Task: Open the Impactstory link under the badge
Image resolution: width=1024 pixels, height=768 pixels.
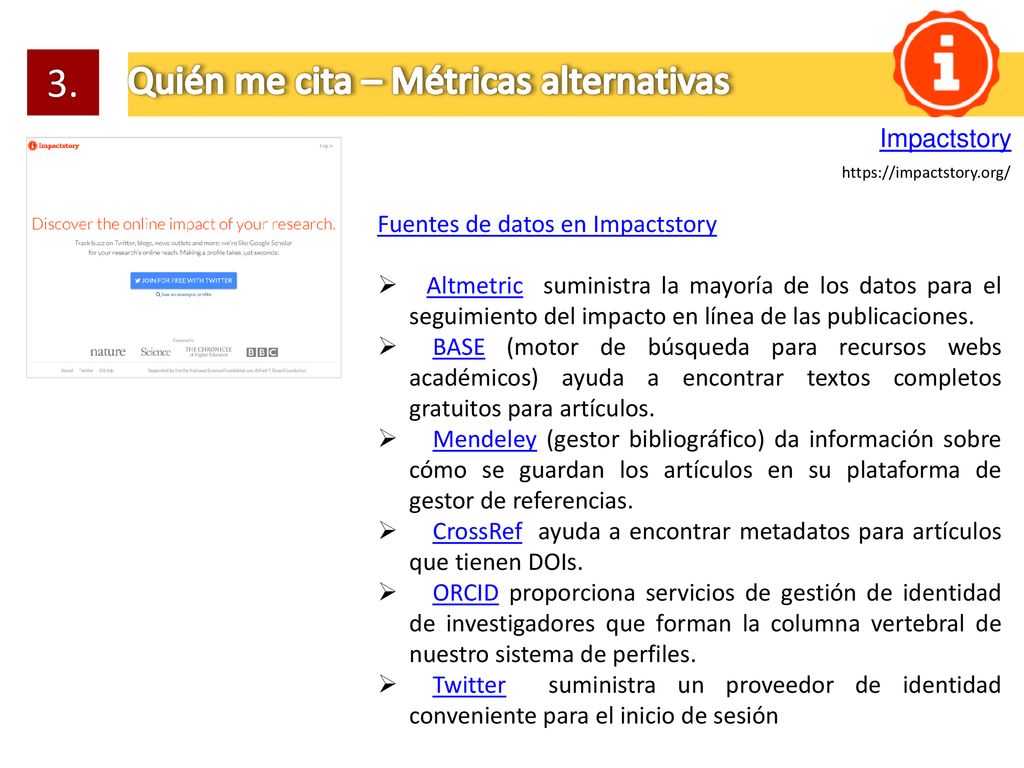Action: 945,138
